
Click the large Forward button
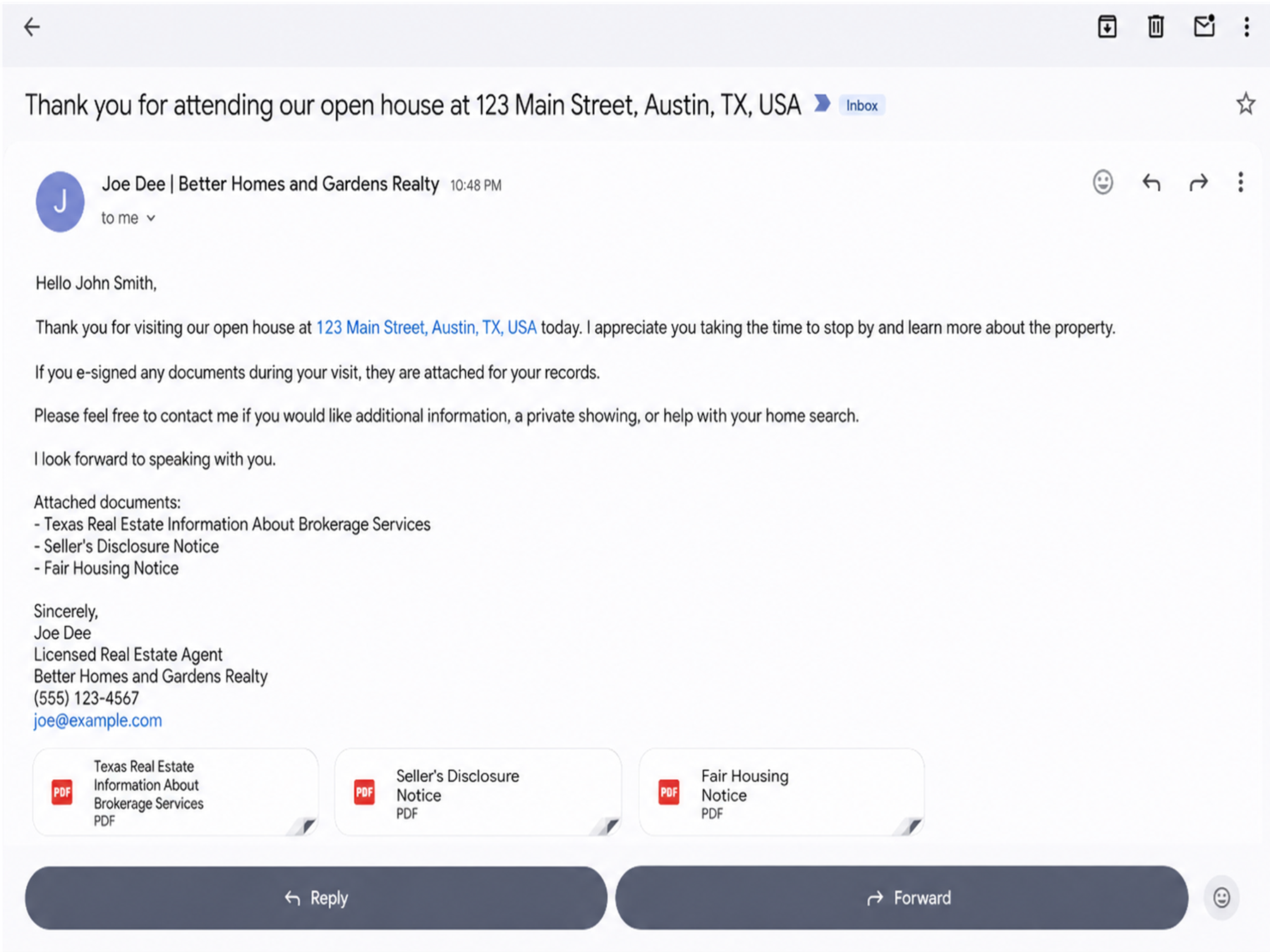tap(902, 898)
